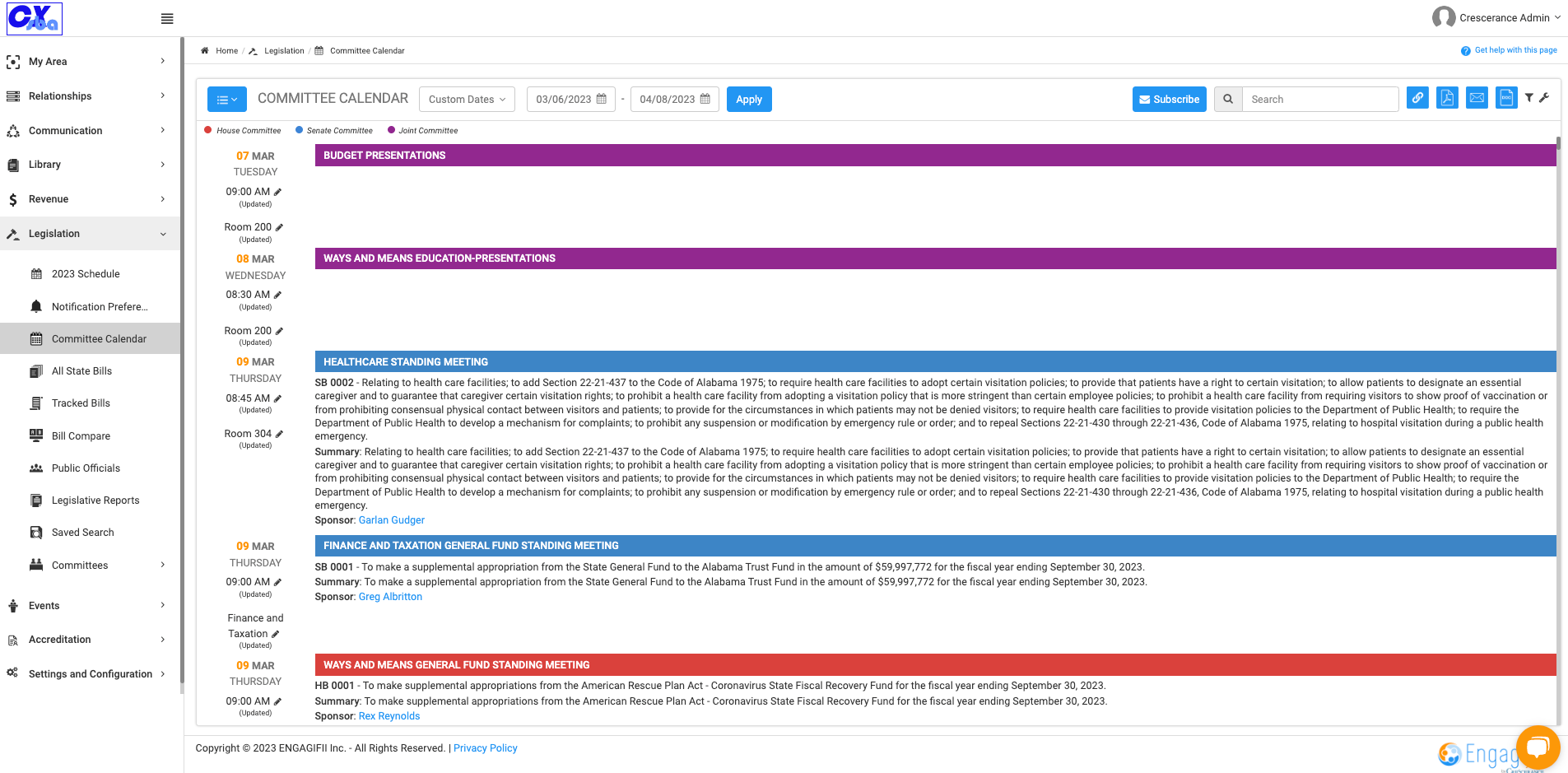Click the search magnifier icon
The image size is (1568, 773).
pyautogui.click(x=1228, y=100)
